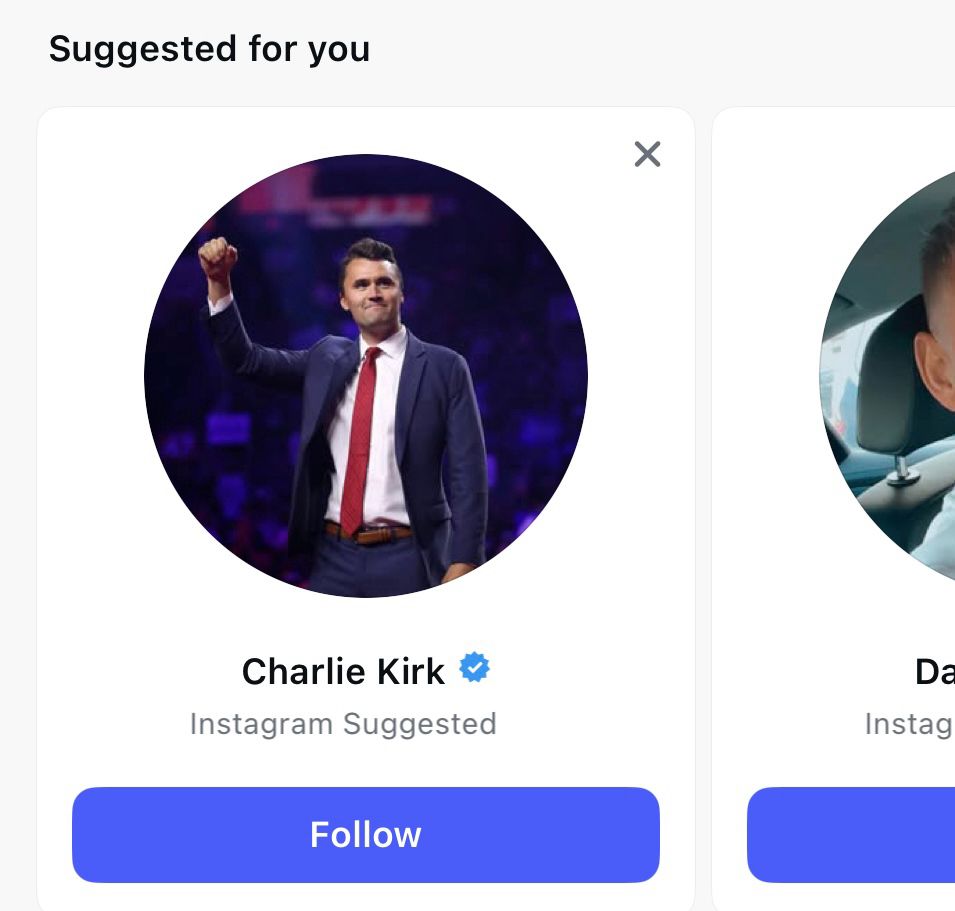Click the blue verified badge beside Charlie Kirk
955x911 pixels.
[x=474, y=668]
